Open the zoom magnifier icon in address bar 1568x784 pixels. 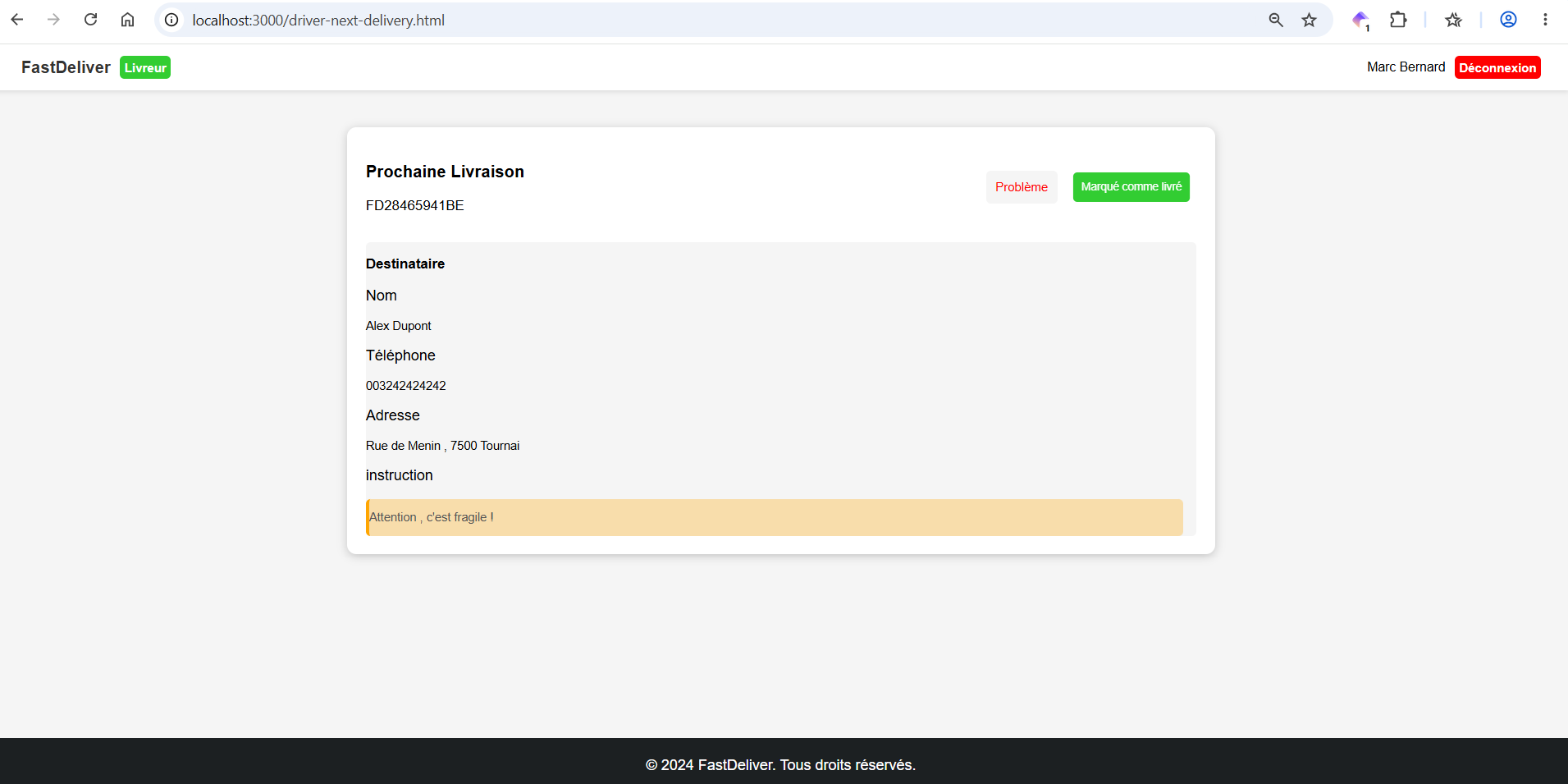click(x=1276, y=20)
